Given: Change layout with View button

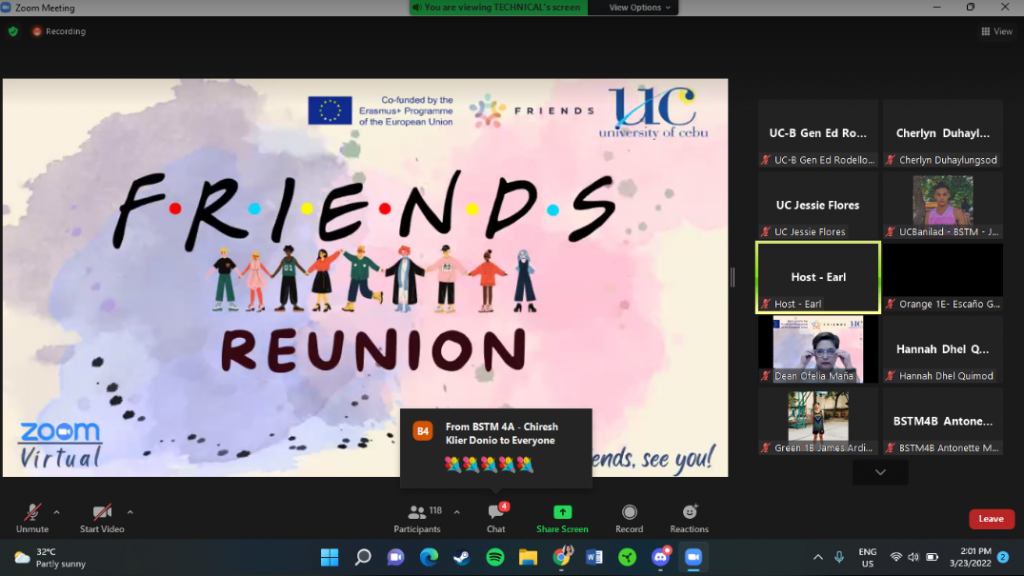Looking at the screenshot, I should [997, 31].
